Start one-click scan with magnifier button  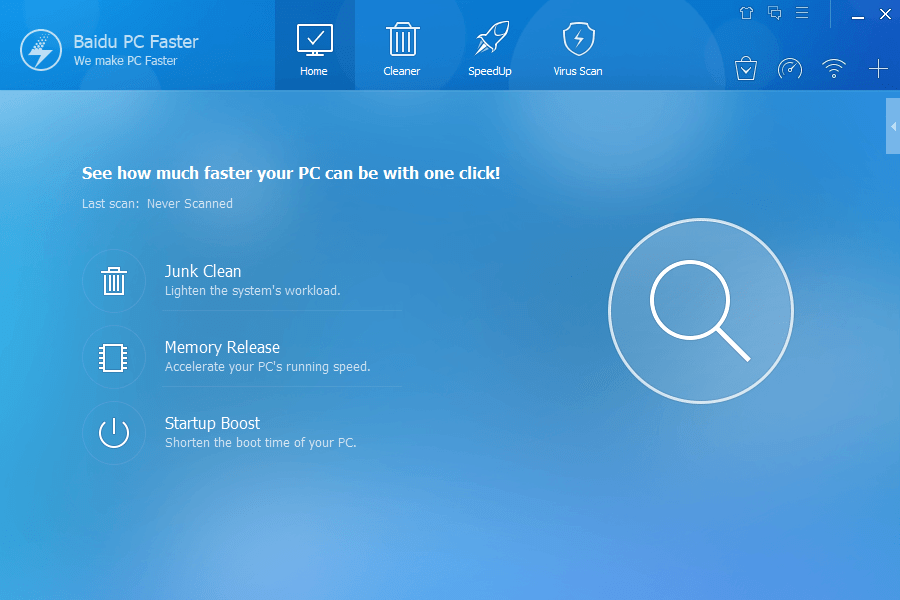pos(701,311)
